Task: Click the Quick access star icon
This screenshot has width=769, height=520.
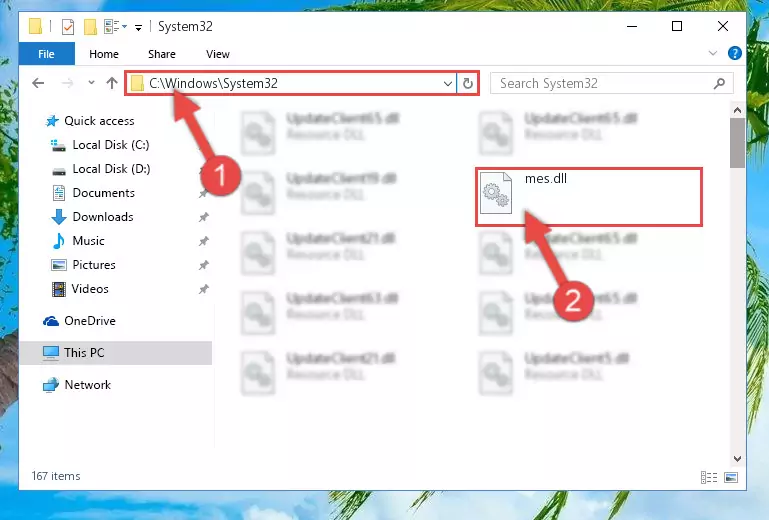Action: tap(51, 121)
